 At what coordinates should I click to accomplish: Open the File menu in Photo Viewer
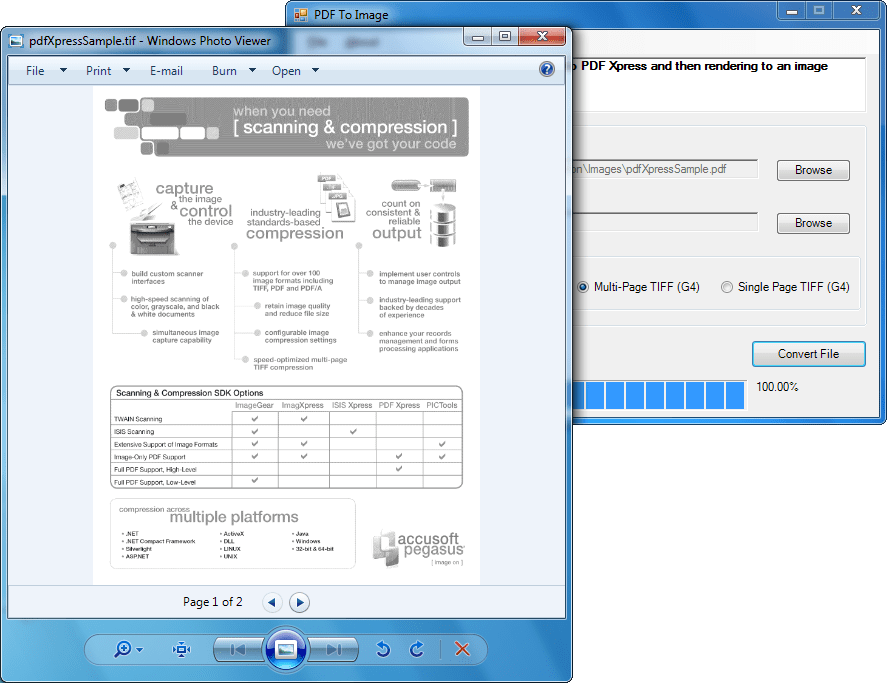35,71
